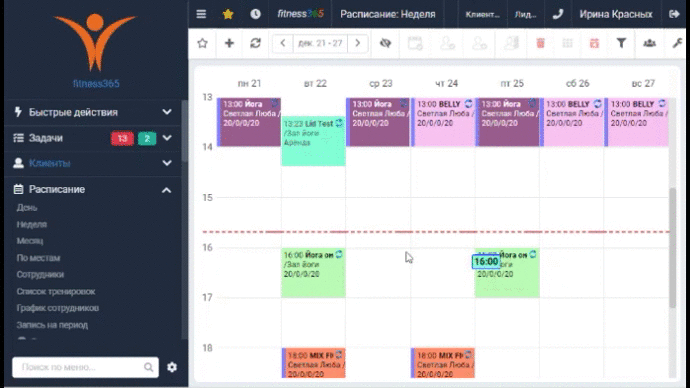Click the first add client toolbar icon
Viewport: 690px width, 388px height.
click(x=447, y=43)
